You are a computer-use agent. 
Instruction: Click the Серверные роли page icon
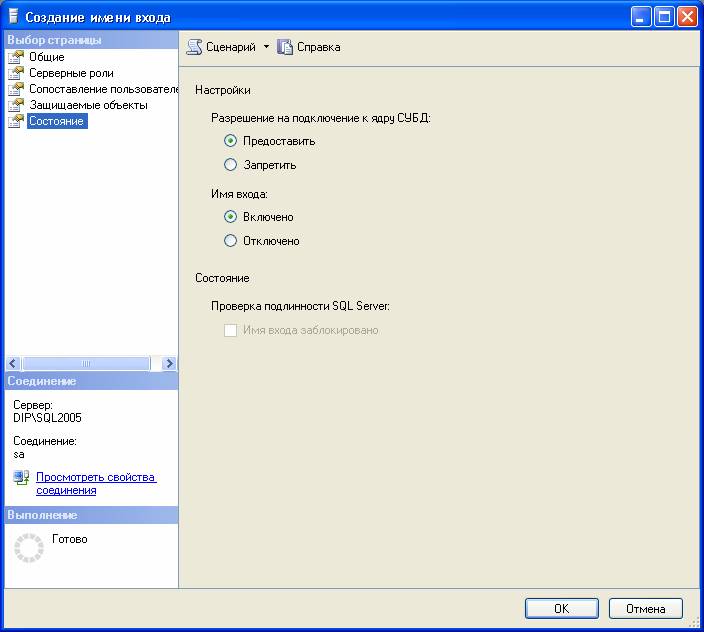pos(16,73)
